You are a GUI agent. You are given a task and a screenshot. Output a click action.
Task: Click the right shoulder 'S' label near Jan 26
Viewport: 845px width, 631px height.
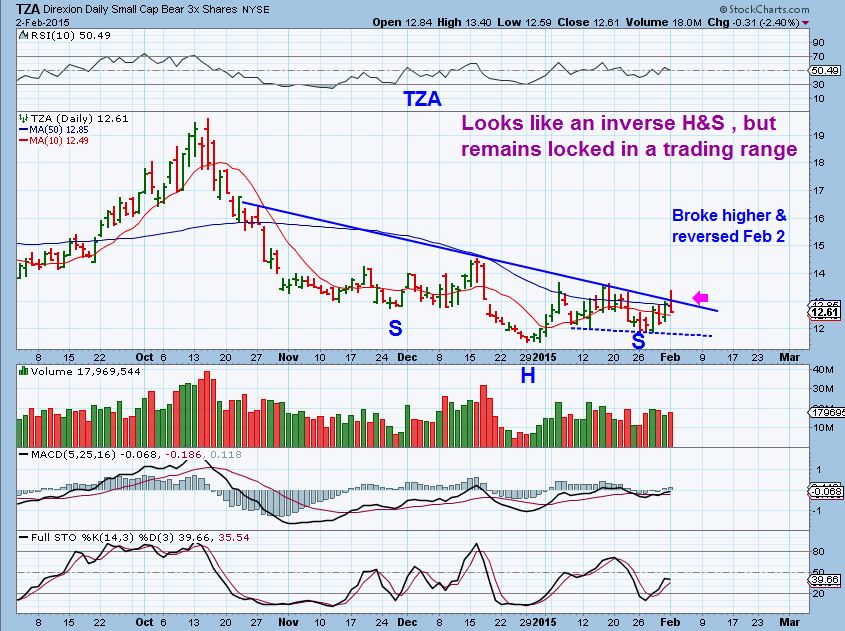[638, 341]
